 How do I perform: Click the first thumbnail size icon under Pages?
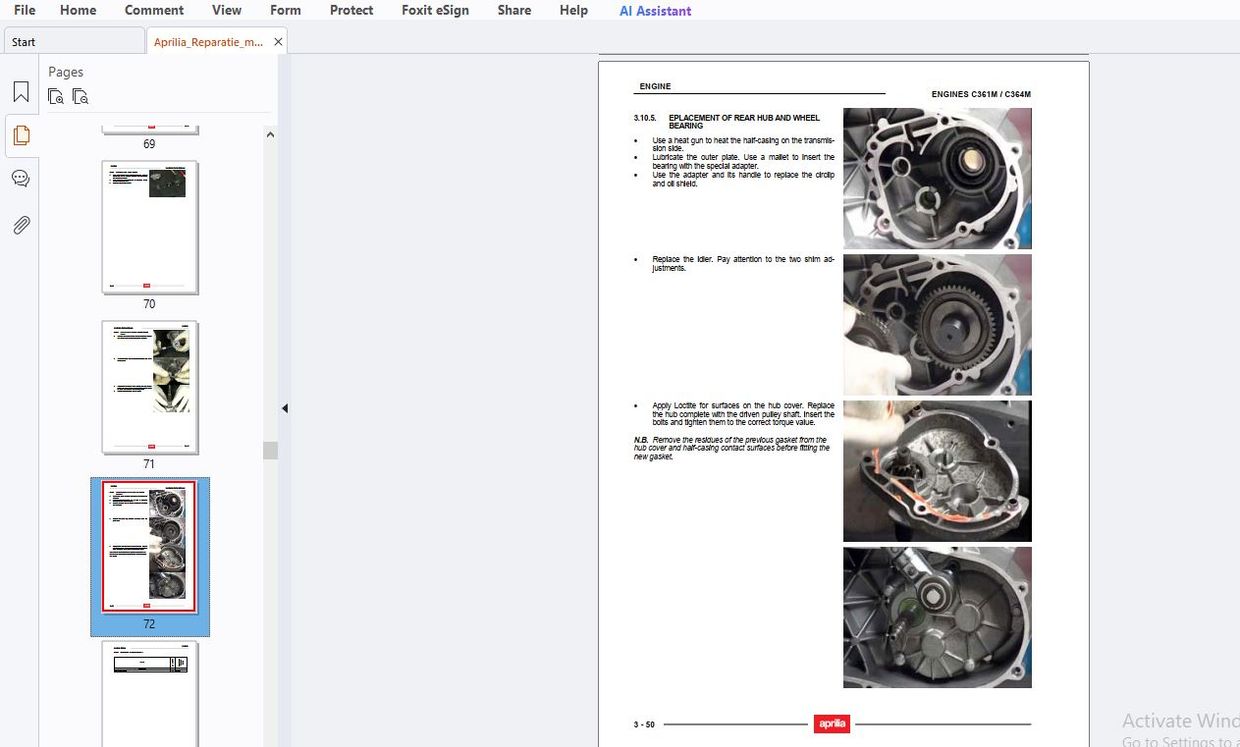point(56,96)
